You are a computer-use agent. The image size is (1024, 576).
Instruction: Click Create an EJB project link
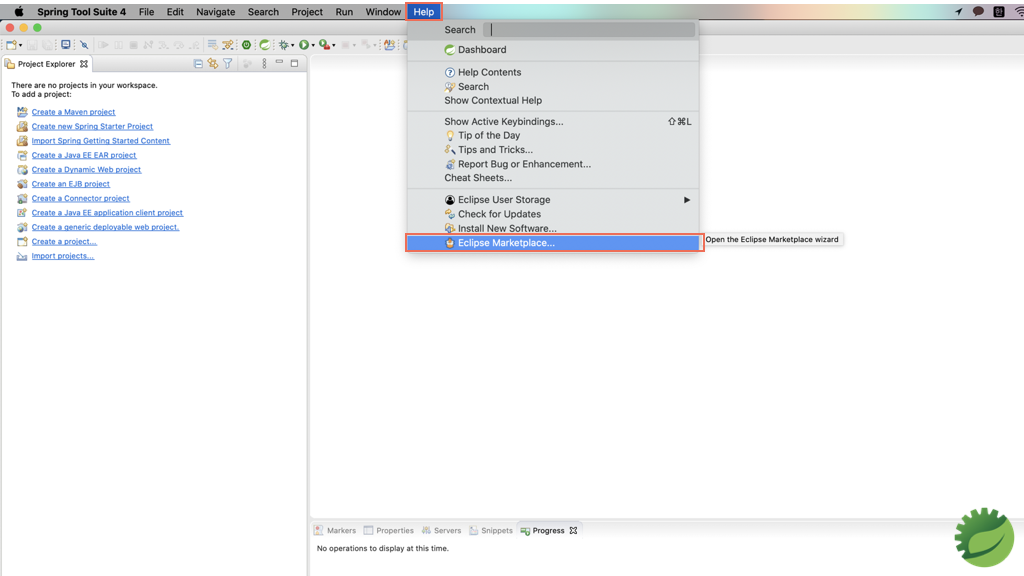point(71,184)
